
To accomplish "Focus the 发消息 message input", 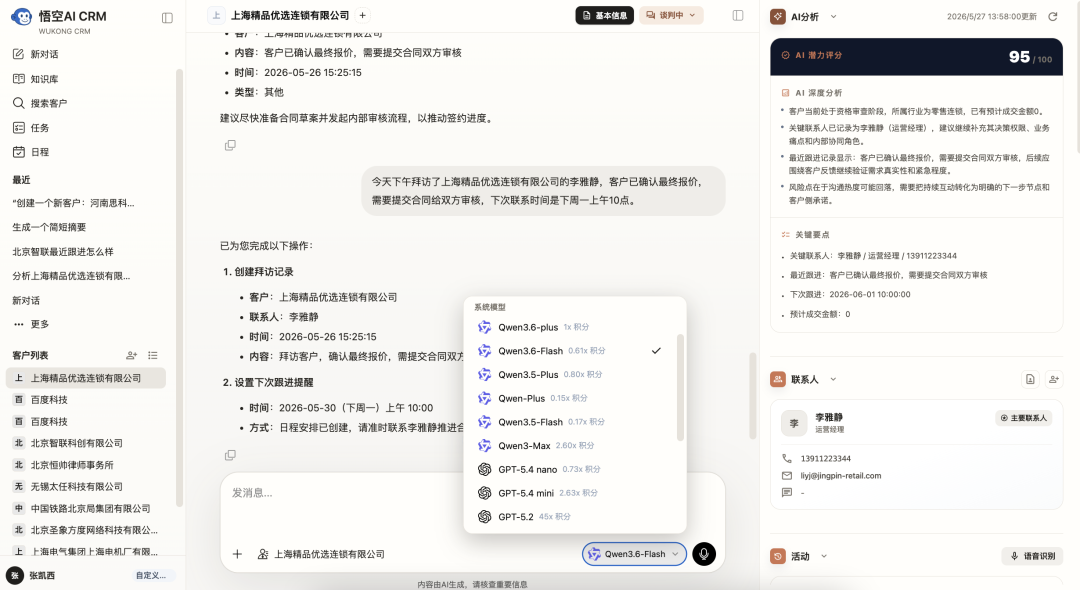I will (x=472, y=493).
